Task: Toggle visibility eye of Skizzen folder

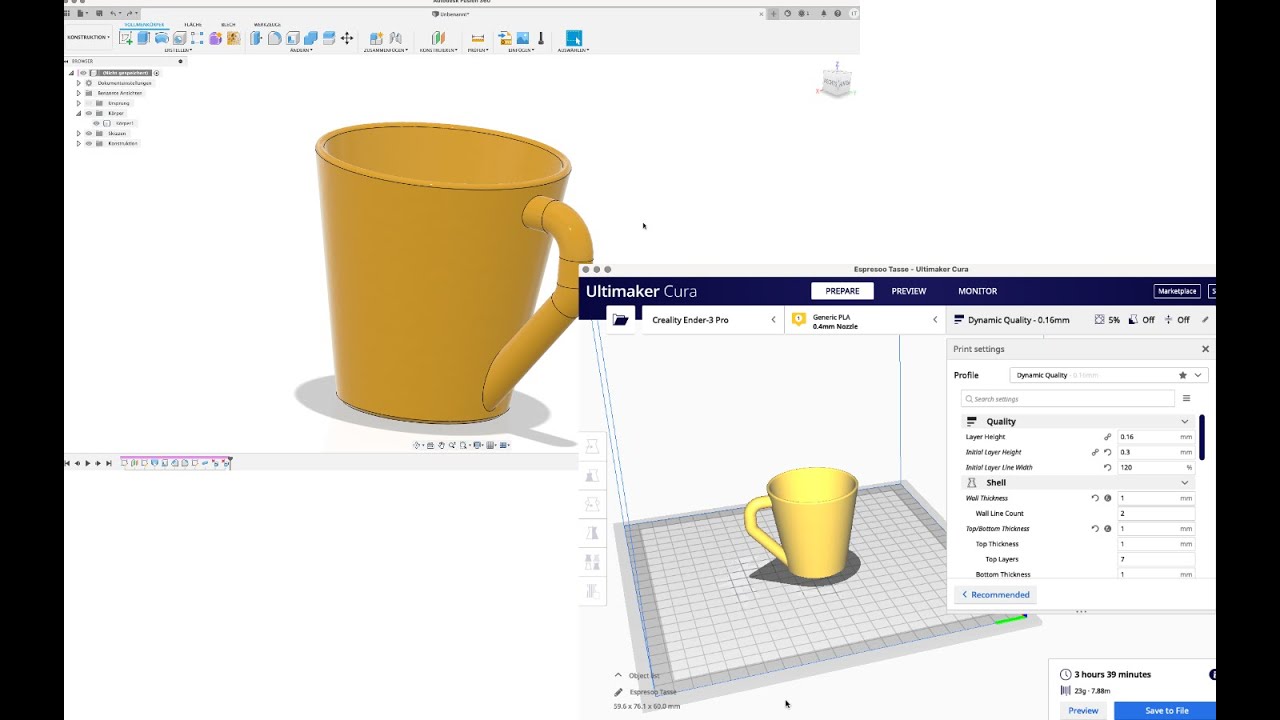Action: pyautogui.click(x=89, y=133)
